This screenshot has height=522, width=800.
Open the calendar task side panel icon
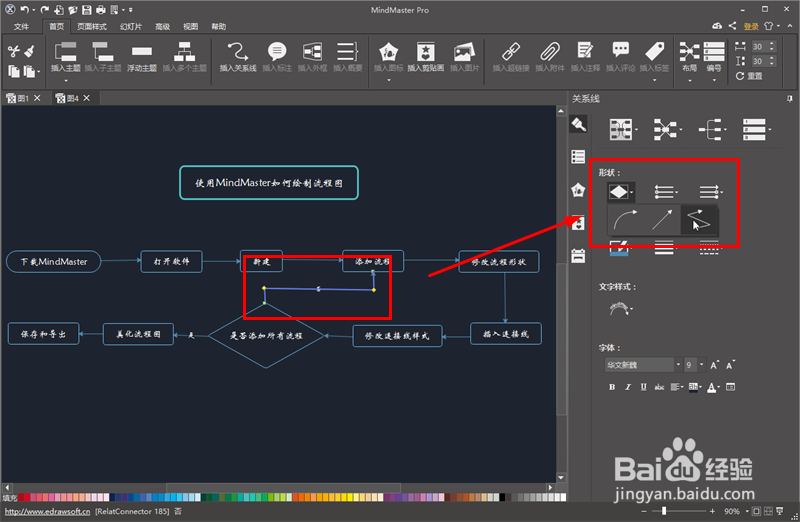point(578,256)
